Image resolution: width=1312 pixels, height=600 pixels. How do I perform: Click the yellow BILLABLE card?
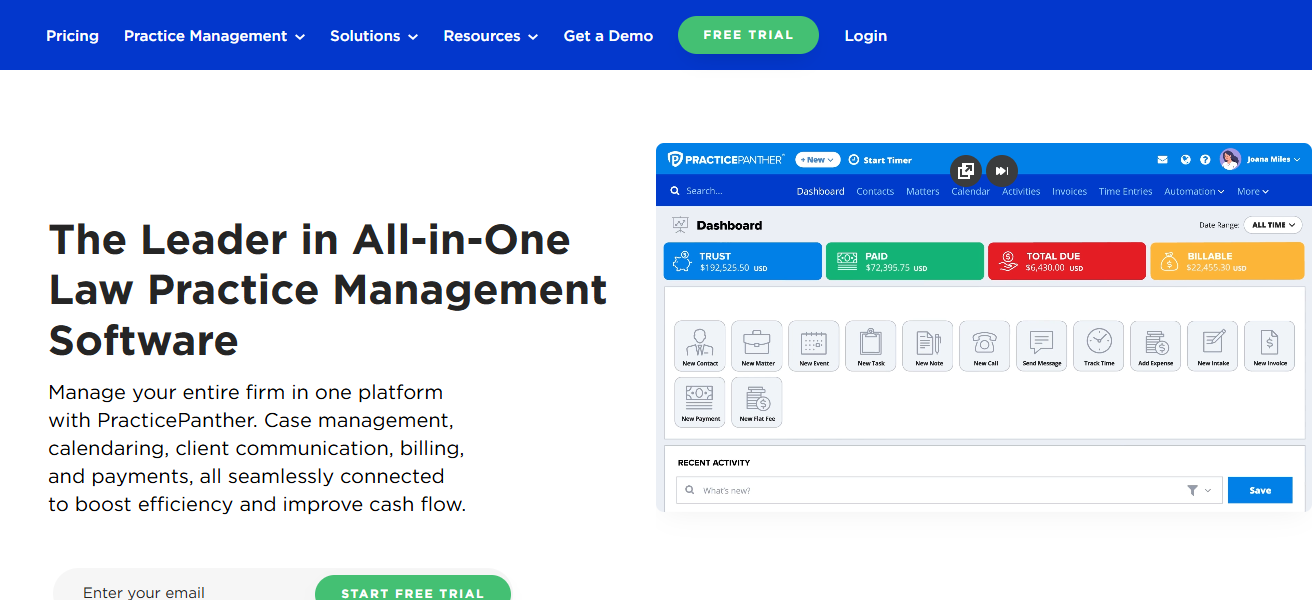point(1227,261)
